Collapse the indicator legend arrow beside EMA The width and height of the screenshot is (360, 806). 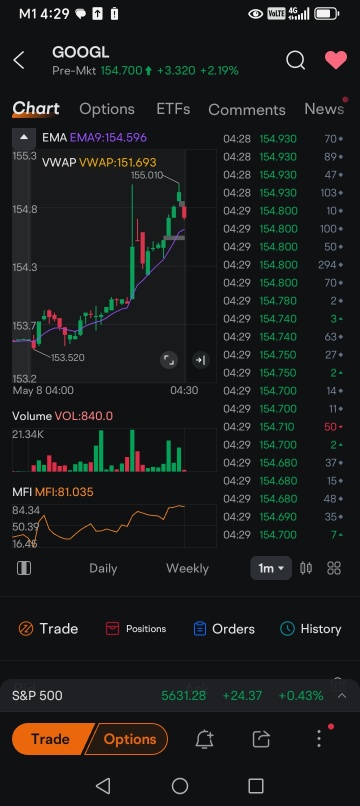point(24,137)
